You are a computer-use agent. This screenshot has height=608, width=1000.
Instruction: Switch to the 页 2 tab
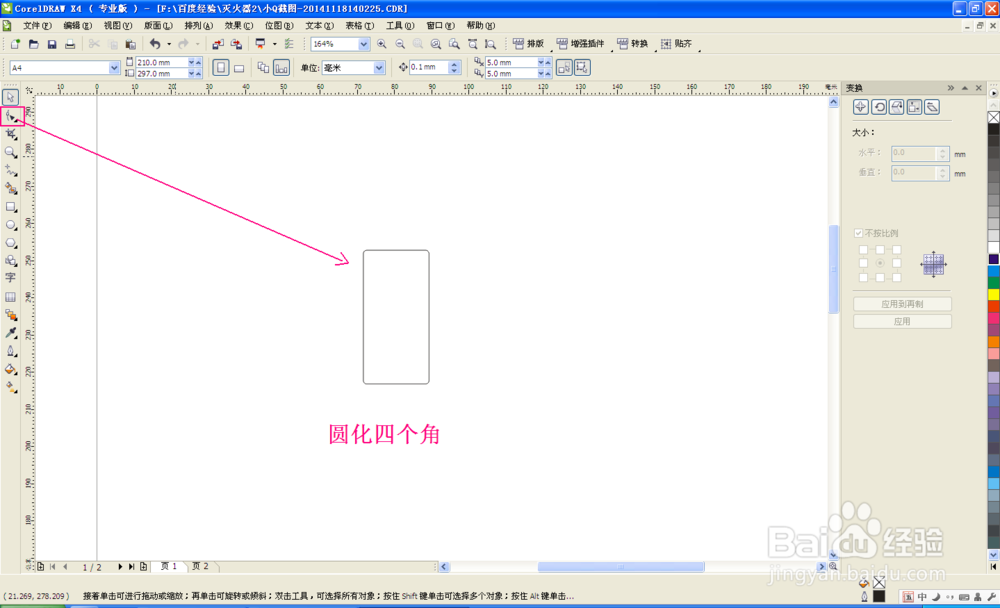coord(200,566)
